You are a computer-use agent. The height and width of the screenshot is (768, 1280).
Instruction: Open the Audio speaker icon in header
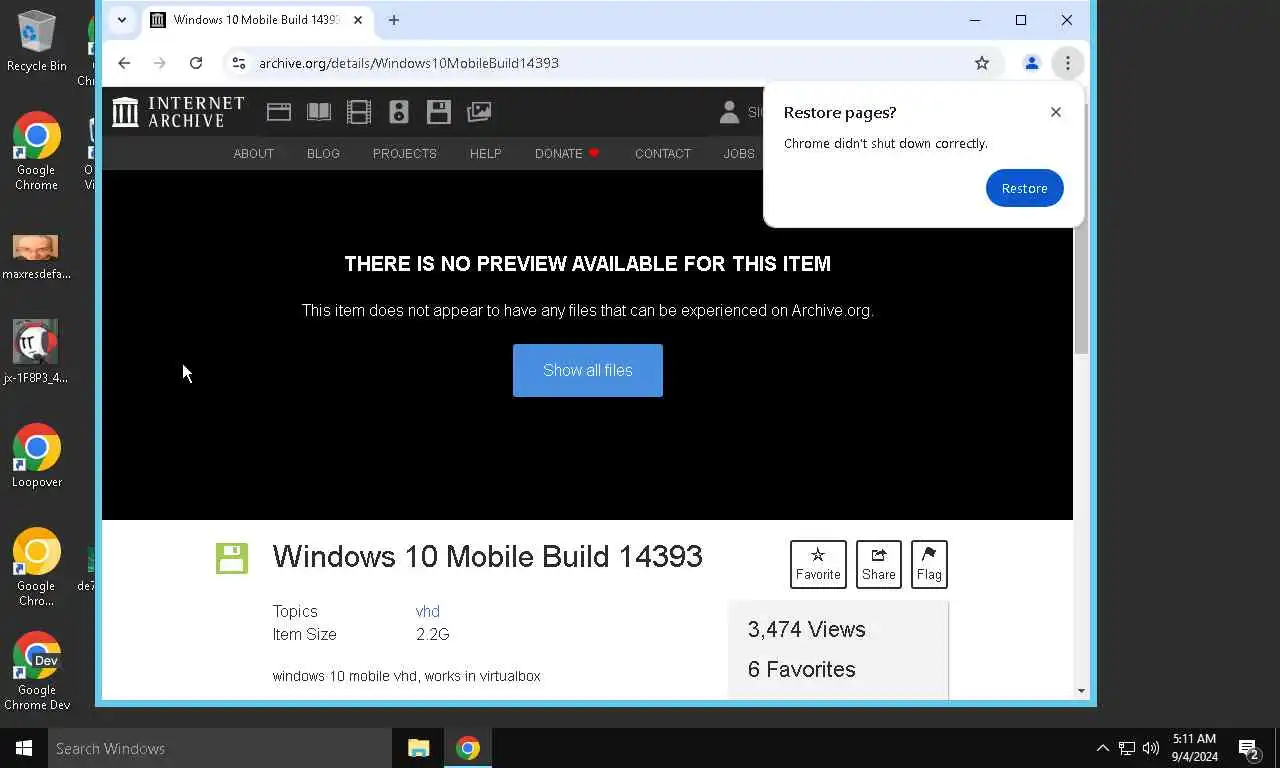pos(399,112)
